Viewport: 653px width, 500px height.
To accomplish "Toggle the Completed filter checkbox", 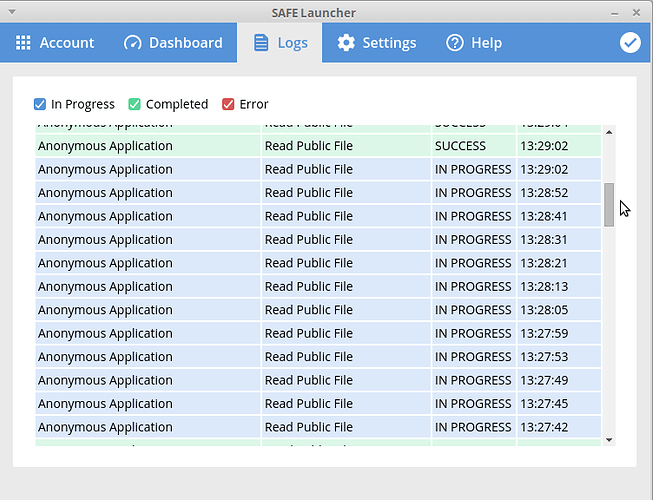I will [134, 104].
